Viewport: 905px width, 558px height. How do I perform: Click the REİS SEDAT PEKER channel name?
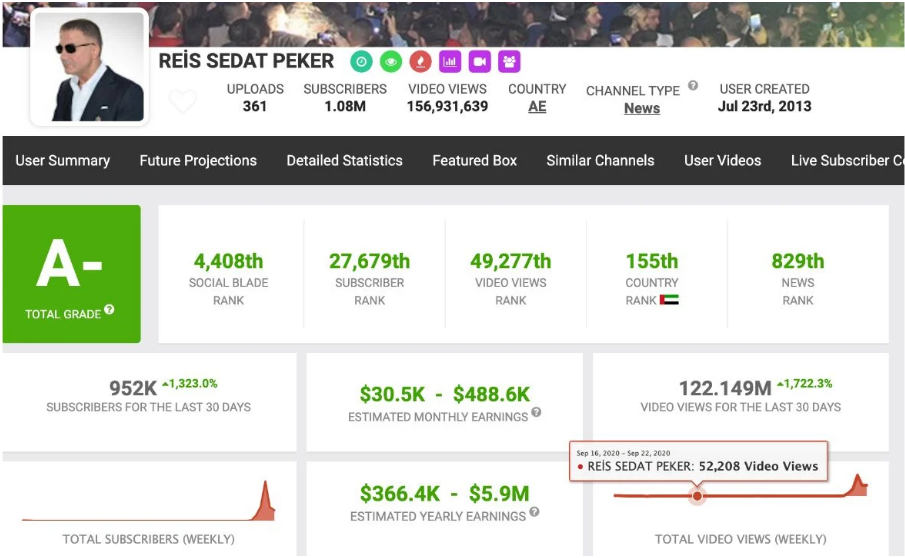(246, 61)
